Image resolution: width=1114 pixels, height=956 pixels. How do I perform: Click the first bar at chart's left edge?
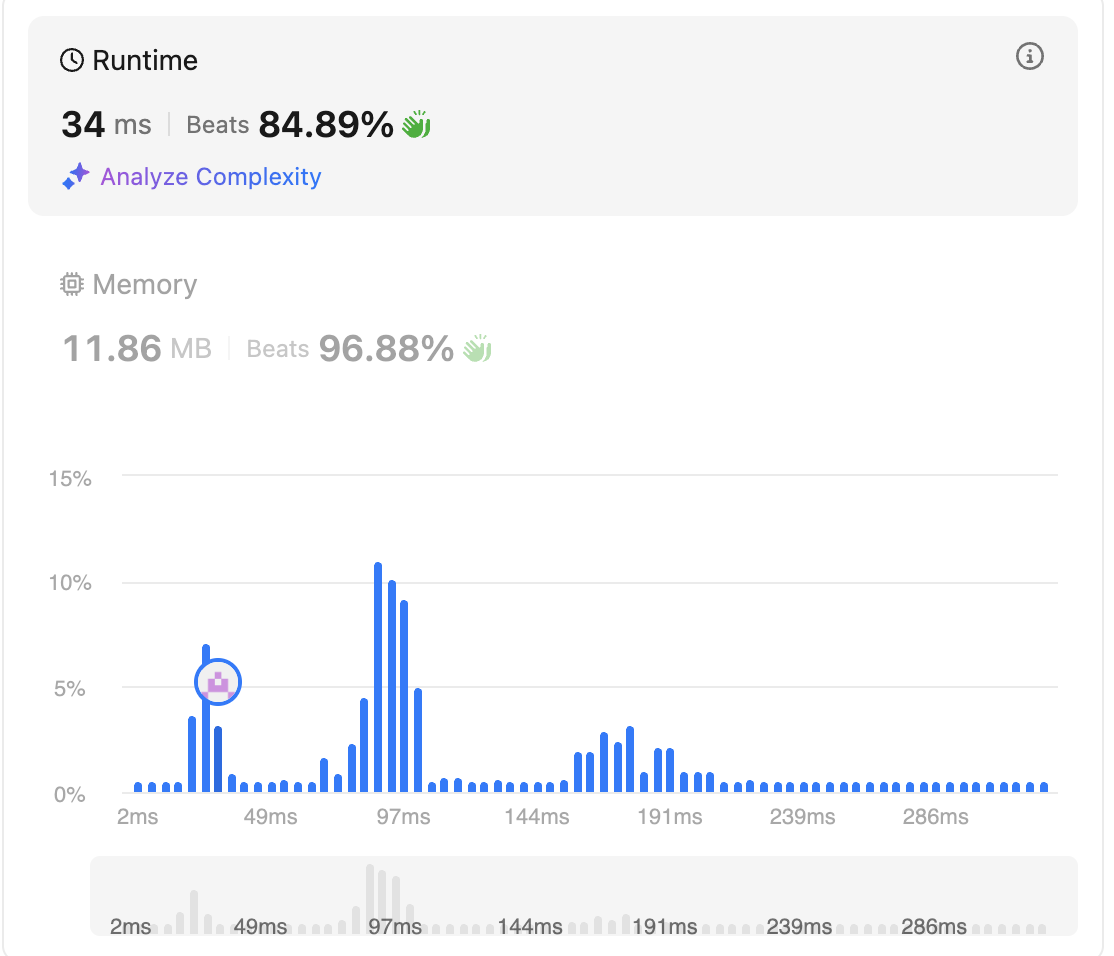[x=138, y=787]
